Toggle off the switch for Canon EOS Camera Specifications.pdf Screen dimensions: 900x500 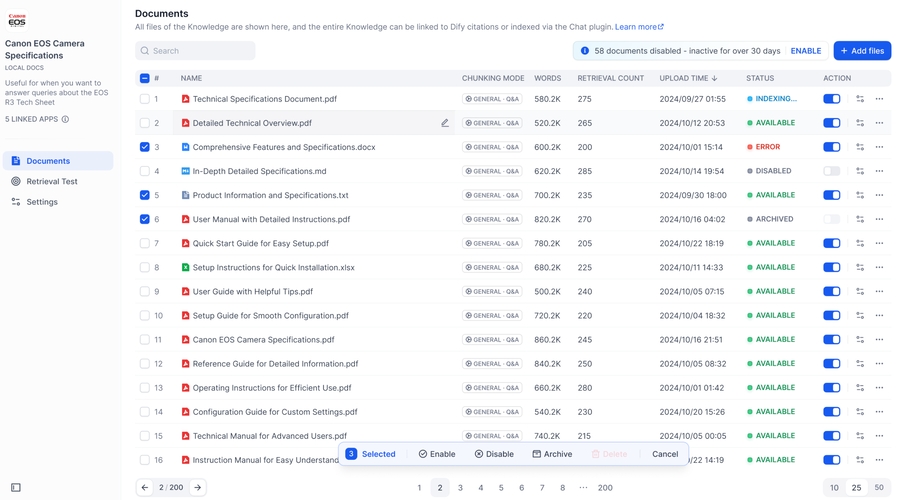(x=831, y=339)
